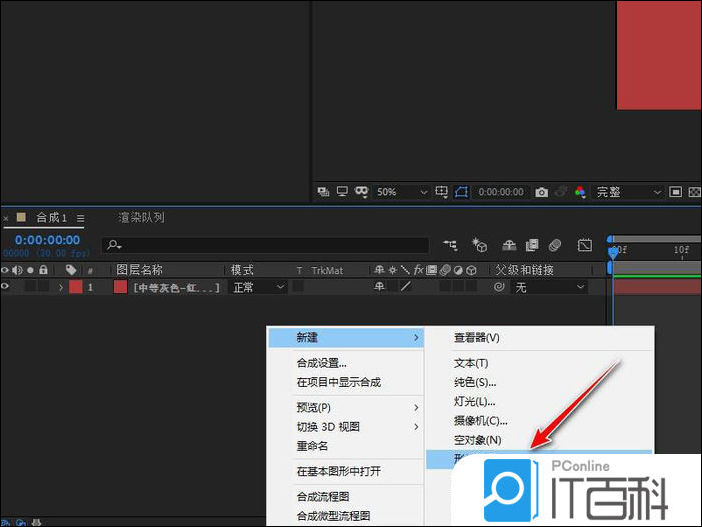The width and height of the screenshot is (702, 527).
Task: Select the 中等灰色-红 layer name
Action: [x=177, y=287]
